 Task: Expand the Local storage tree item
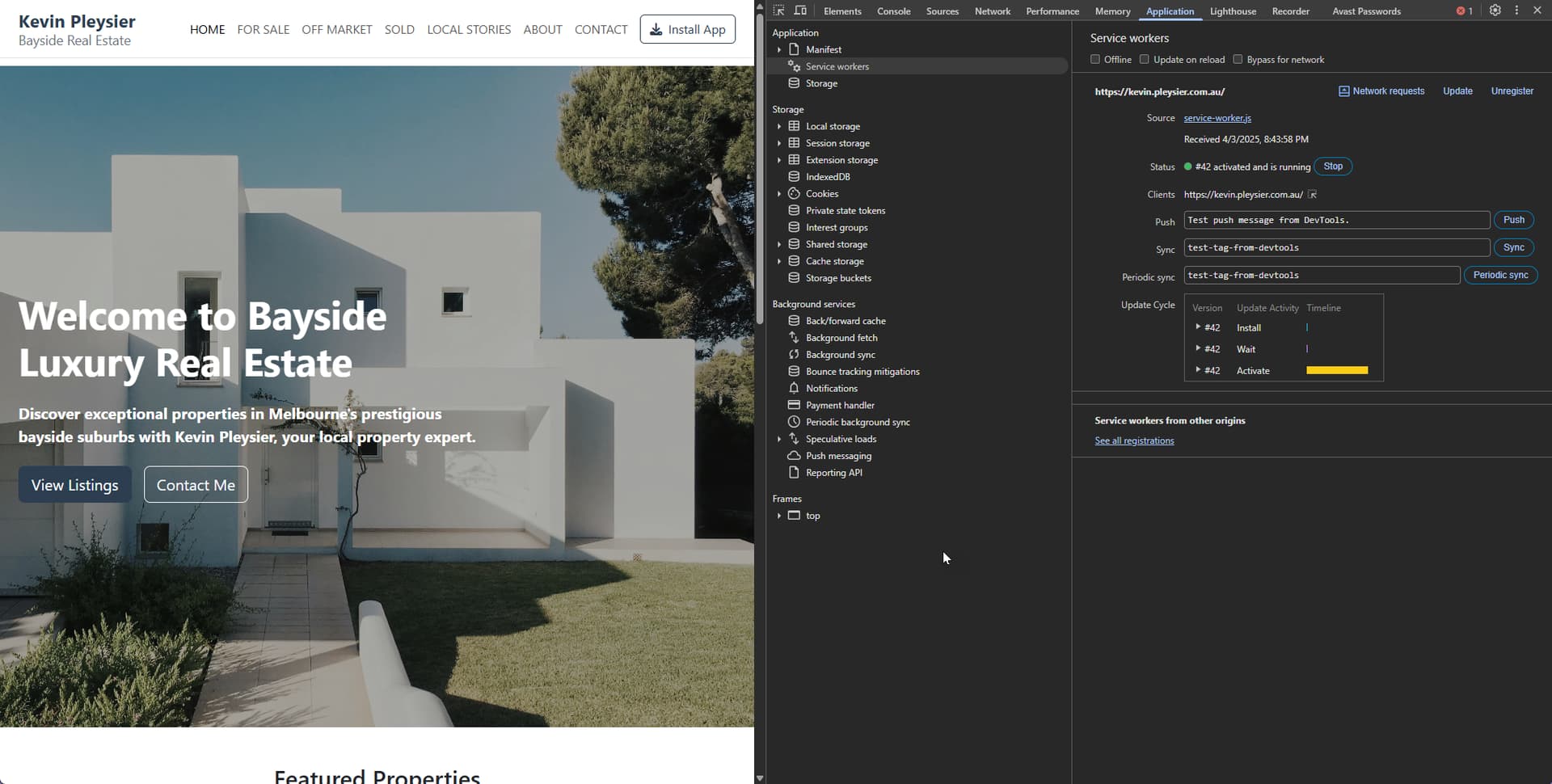[x=779, y=126]
